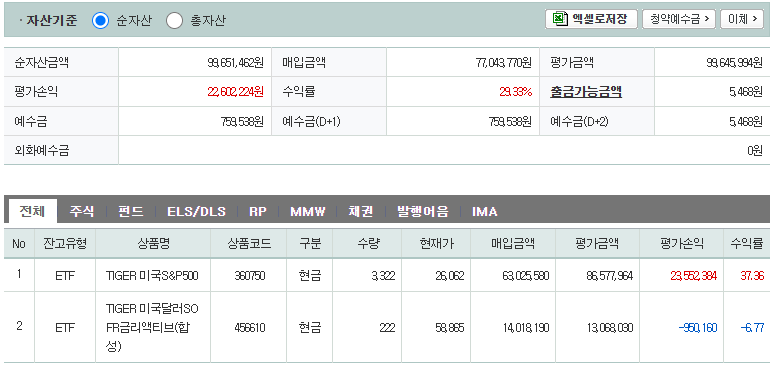Switch to the 전체 tab
775x365 pixels.
click(x=32, y=211)
